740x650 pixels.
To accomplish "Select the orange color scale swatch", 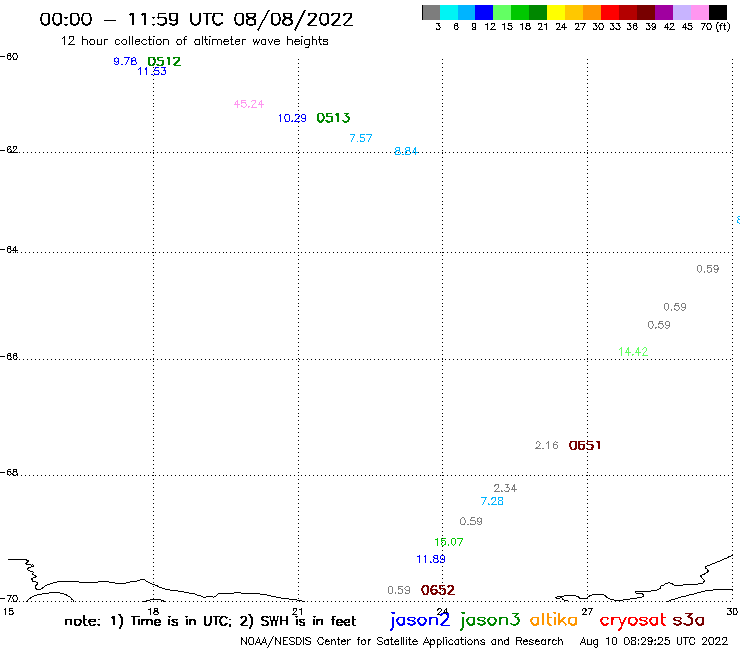I will coord(592,12).
